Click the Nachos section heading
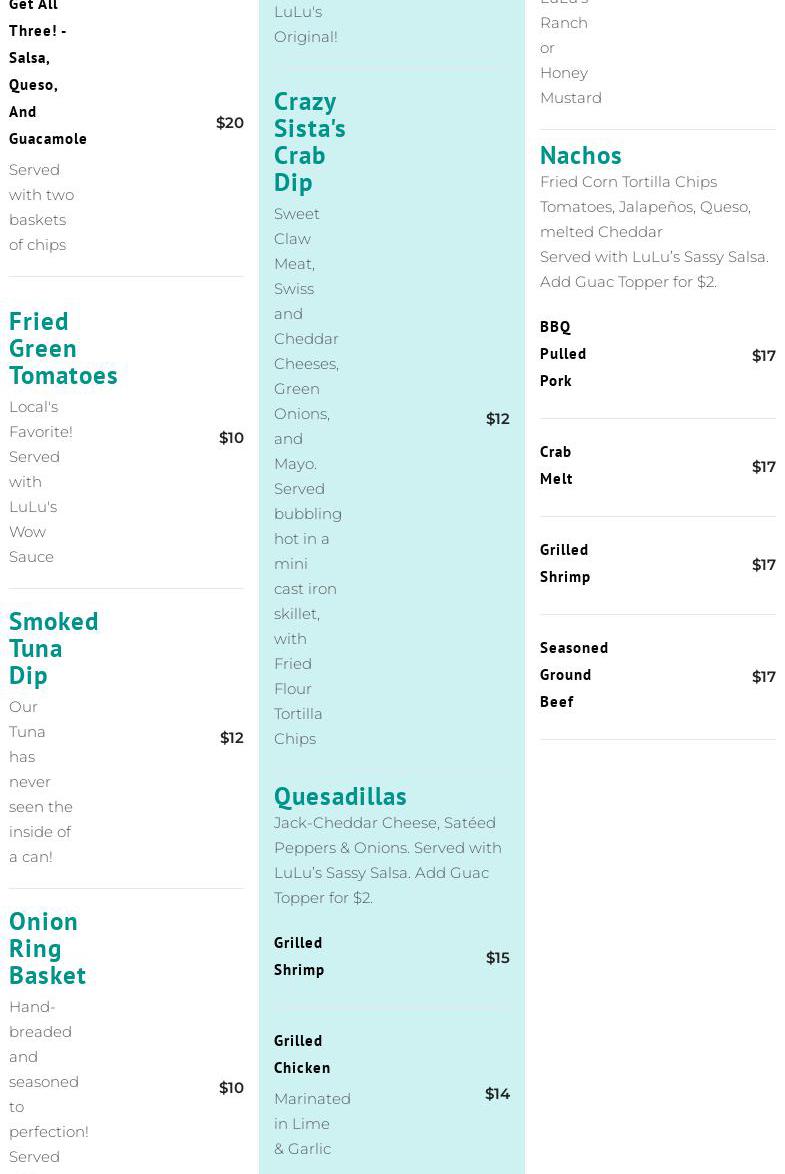The height and width of the screenshot is (1174, 785). (580, 155)
